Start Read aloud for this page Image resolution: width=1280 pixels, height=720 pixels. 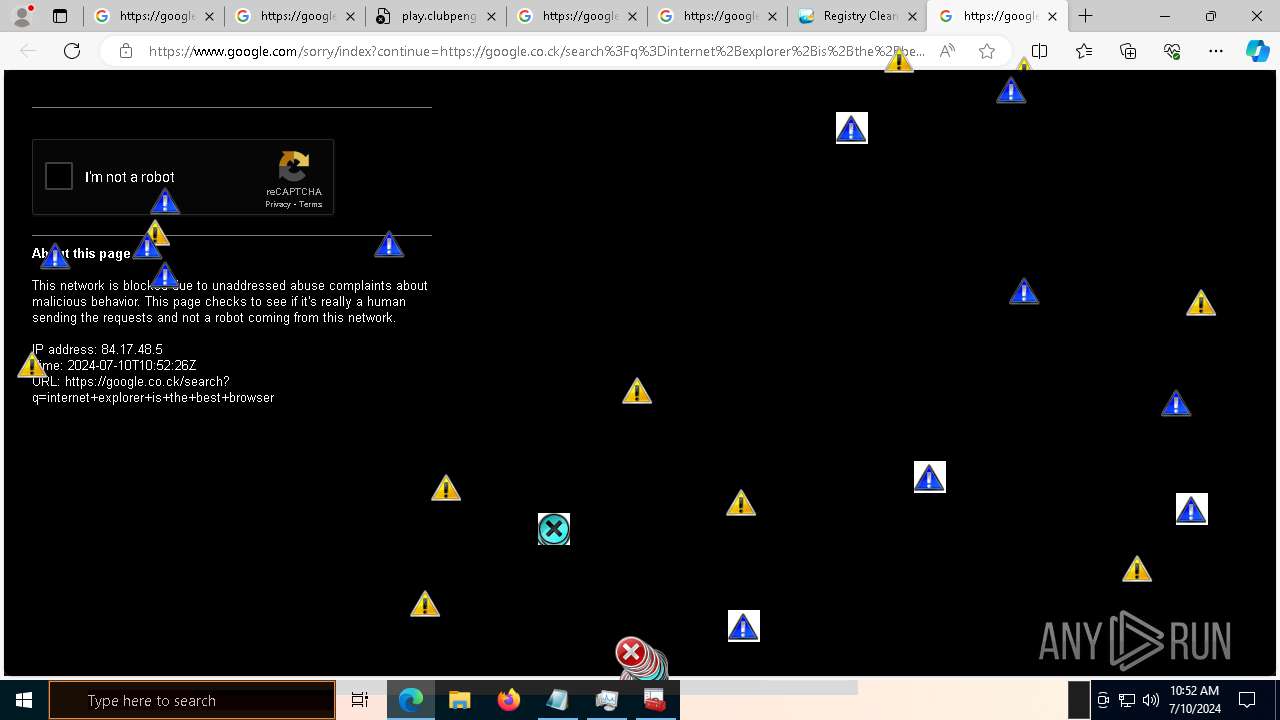tap(947, 51)
